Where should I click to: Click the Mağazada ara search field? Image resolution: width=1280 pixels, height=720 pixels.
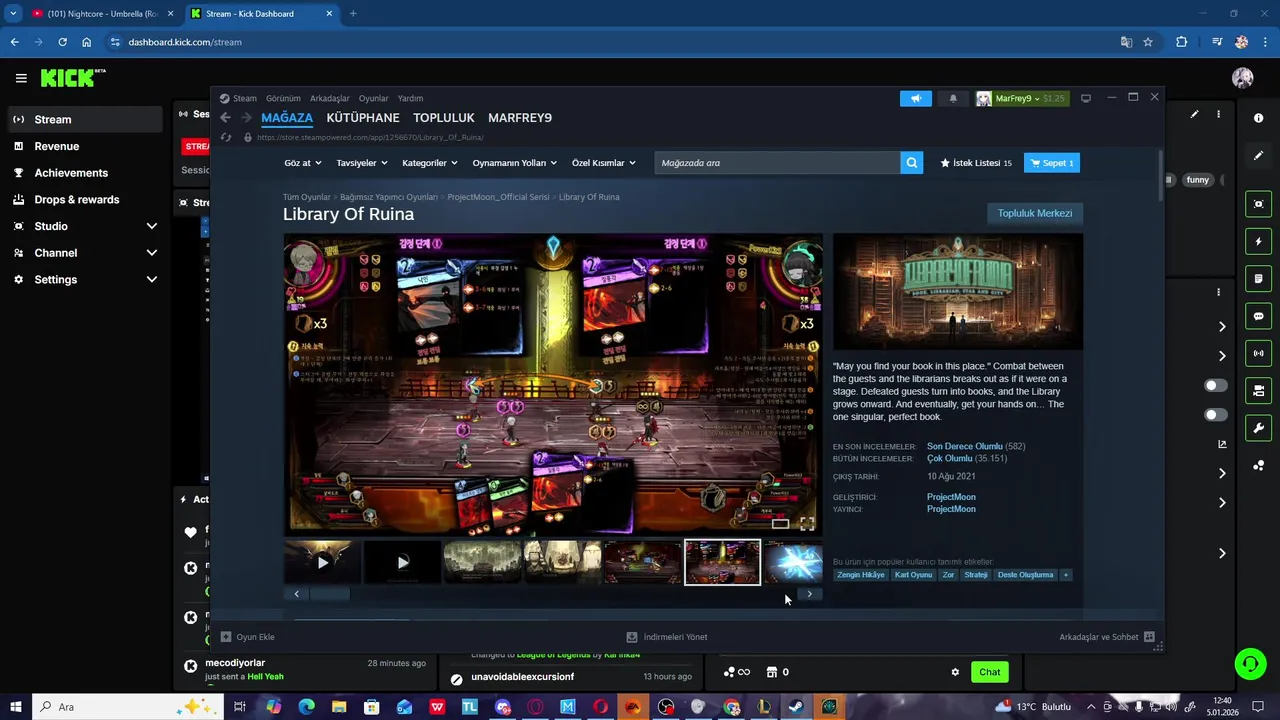coord(777,163)
